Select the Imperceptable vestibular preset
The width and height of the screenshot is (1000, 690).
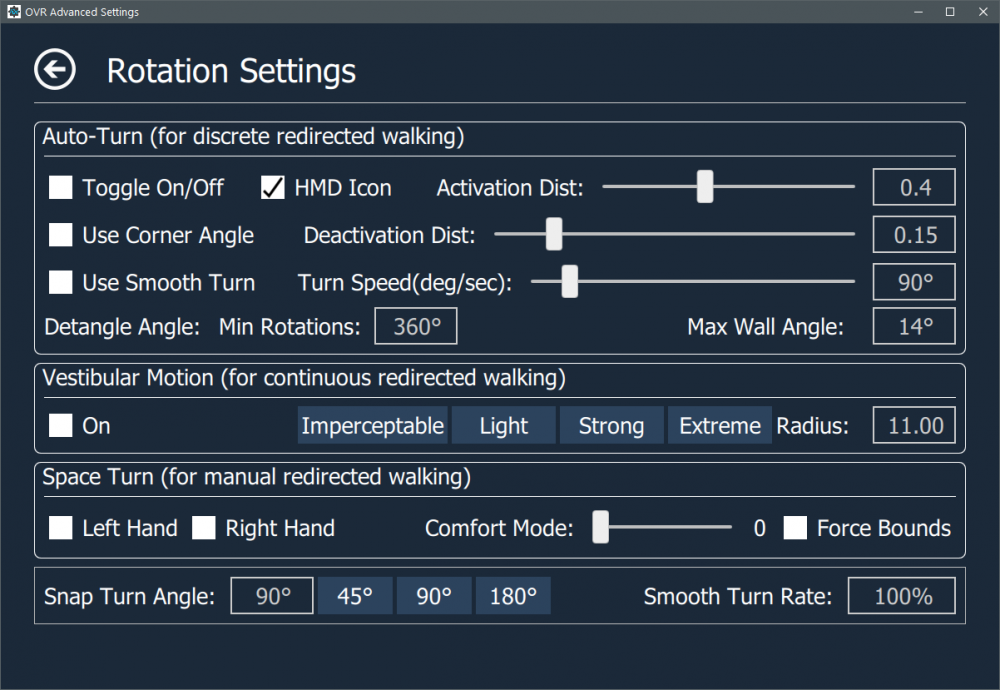click(x=372, y=426)
